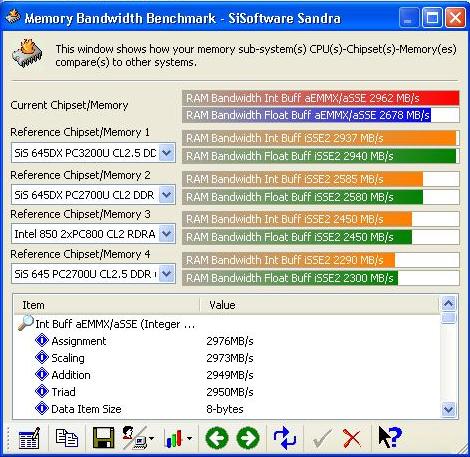
Task: Select SiS 645DX PC2700U CL2 combo box
Action: coord(93,195)
